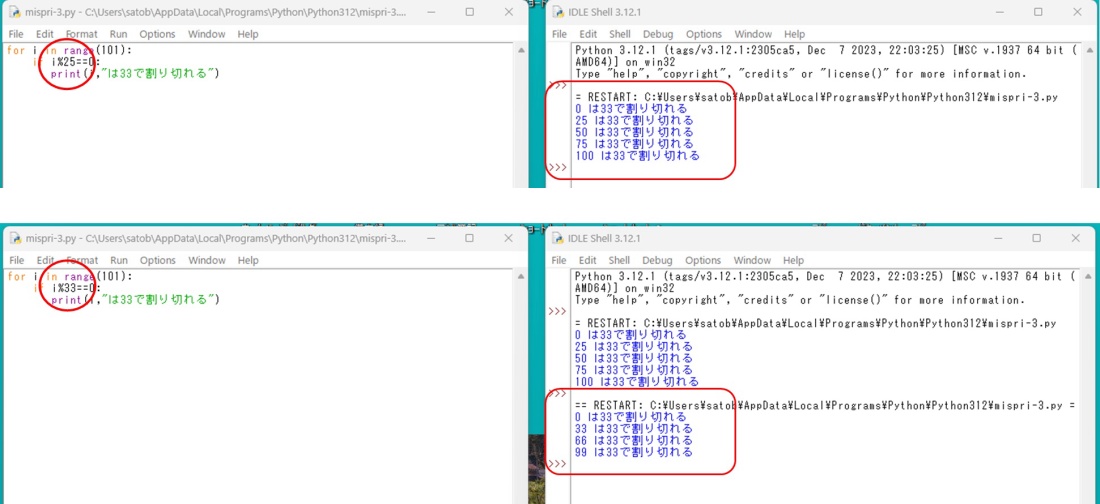Click the print statement line in i%33 editor
1100x504 pixels.
135,299
